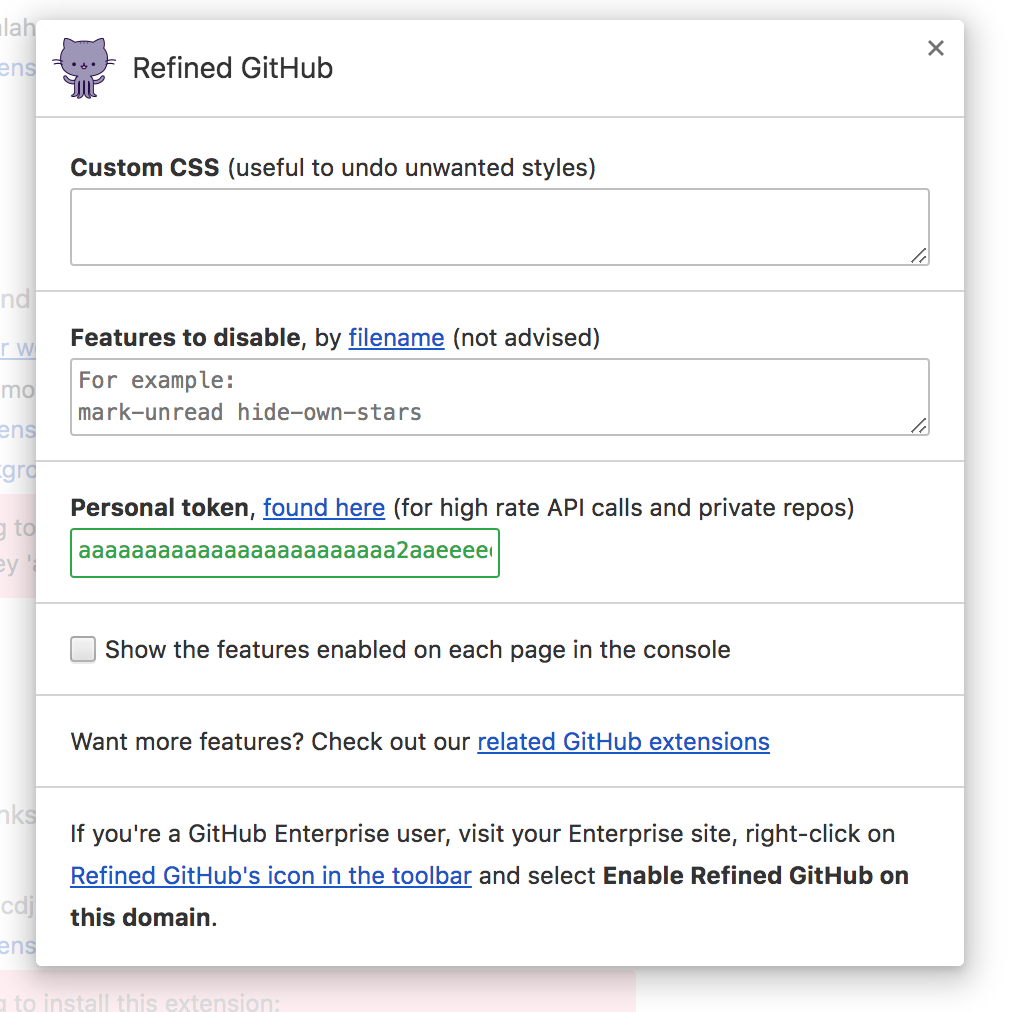Click inside the Personal token field
1022x1012 pixels.
(x=285, y=553)
